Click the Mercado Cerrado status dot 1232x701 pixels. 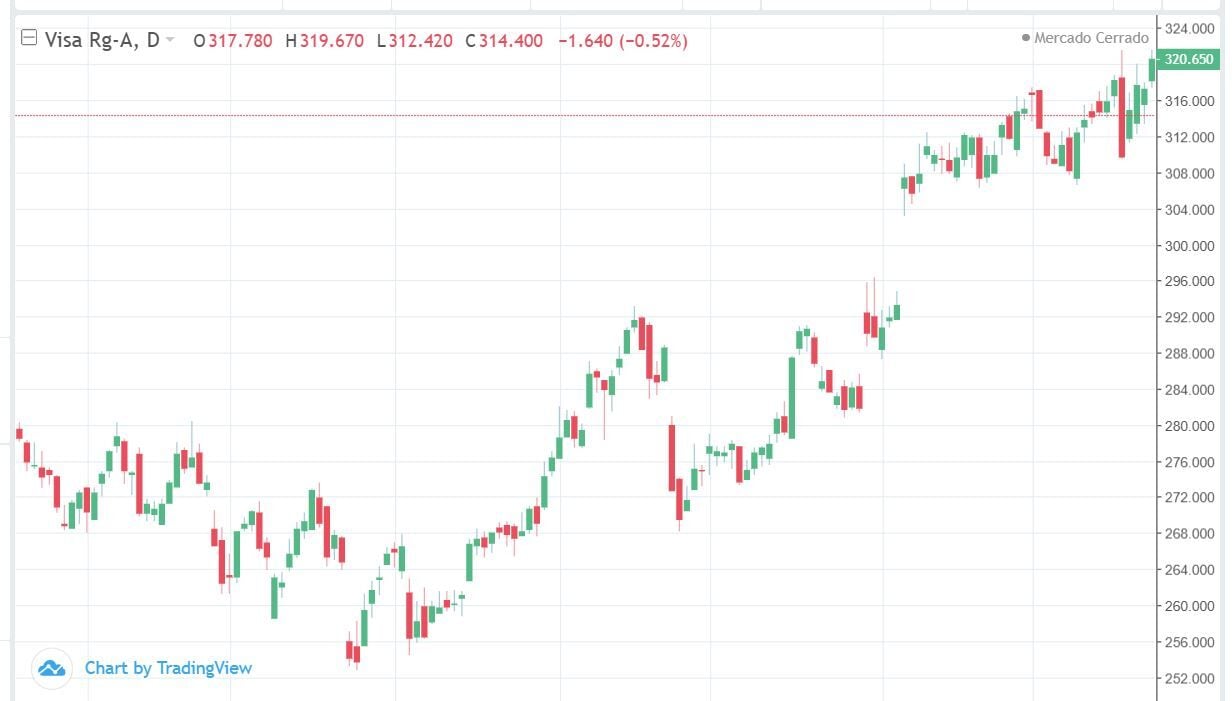pos(1025,38)
